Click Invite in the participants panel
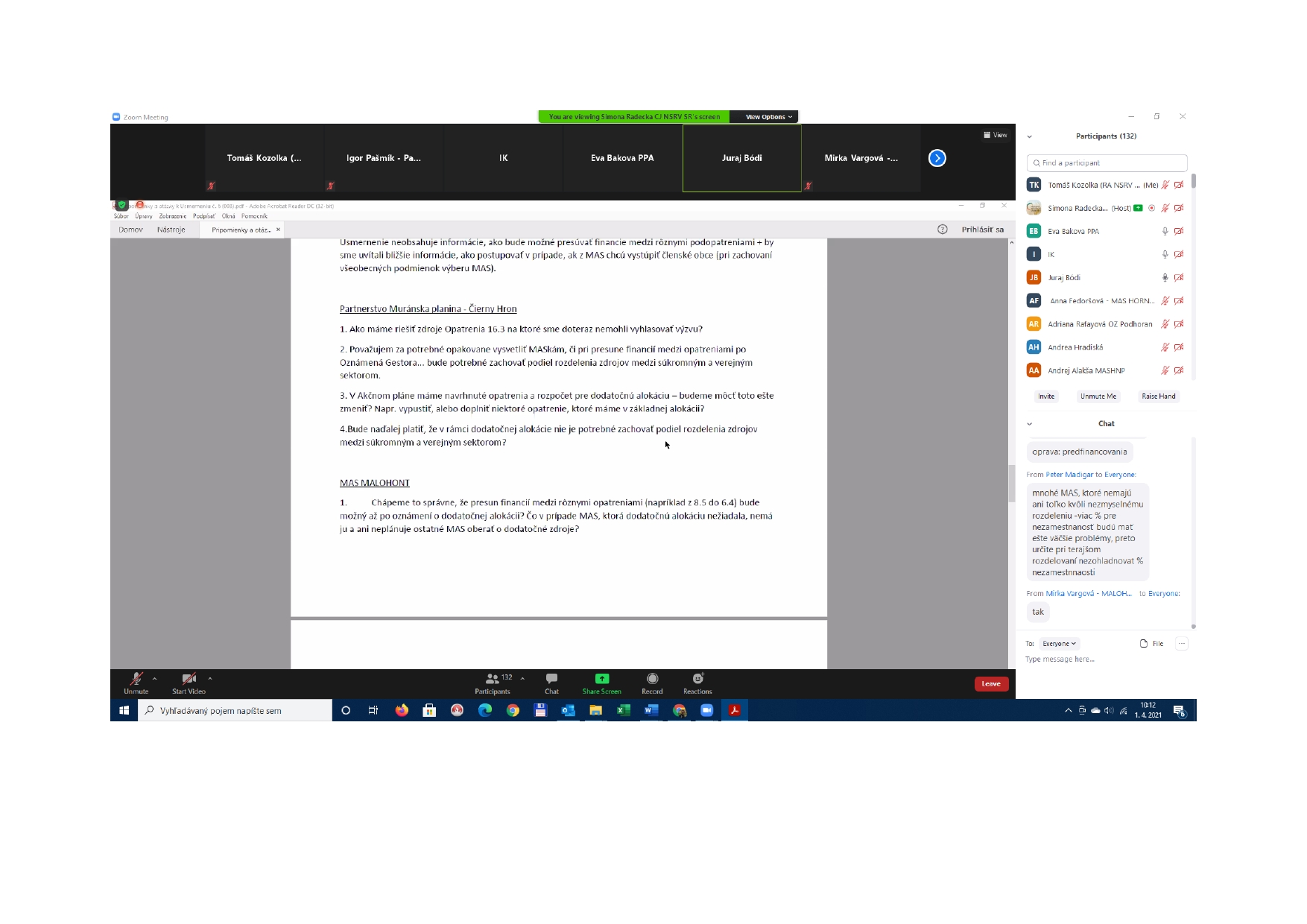 (1046, 396)
